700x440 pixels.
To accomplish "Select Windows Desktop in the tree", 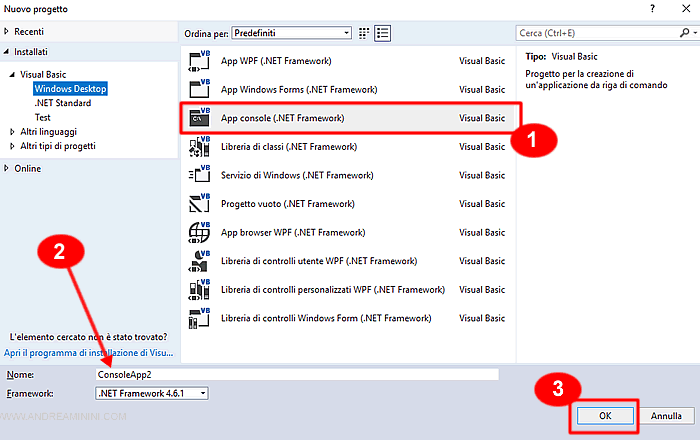I will [70, 89].
